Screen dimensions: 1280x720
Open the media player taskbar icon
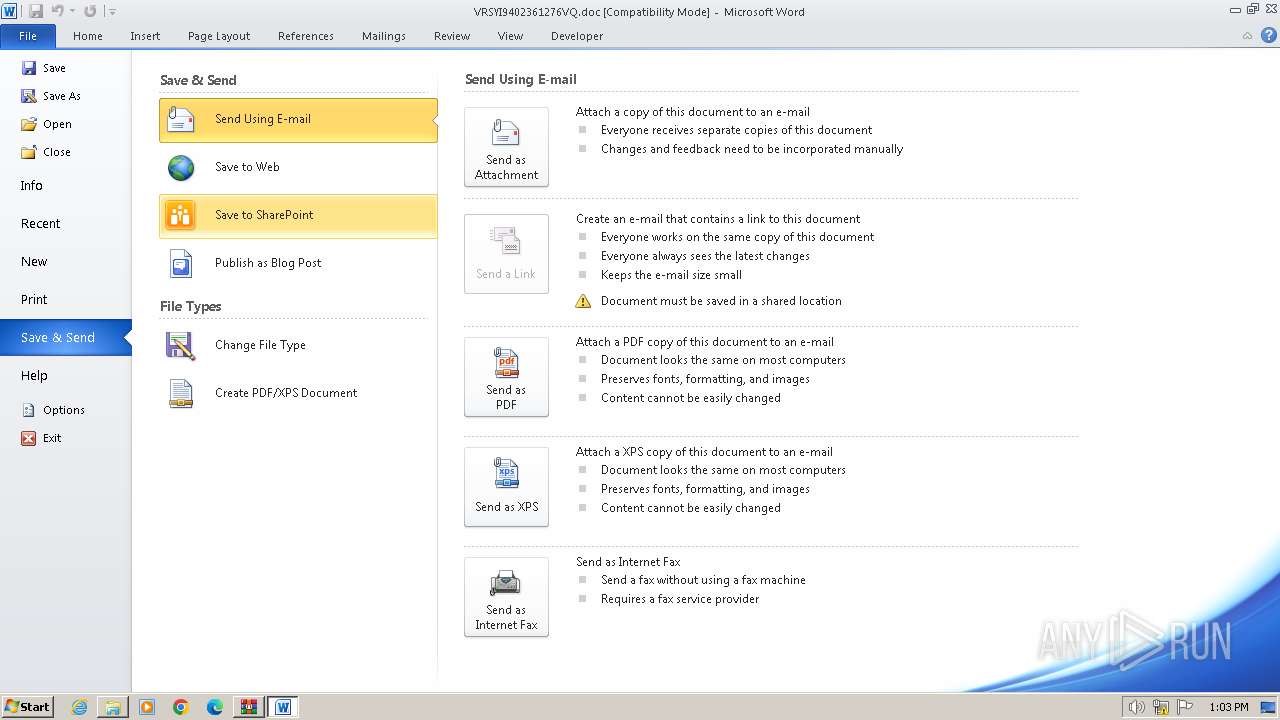pyautogui.click(x=147, y=707)
